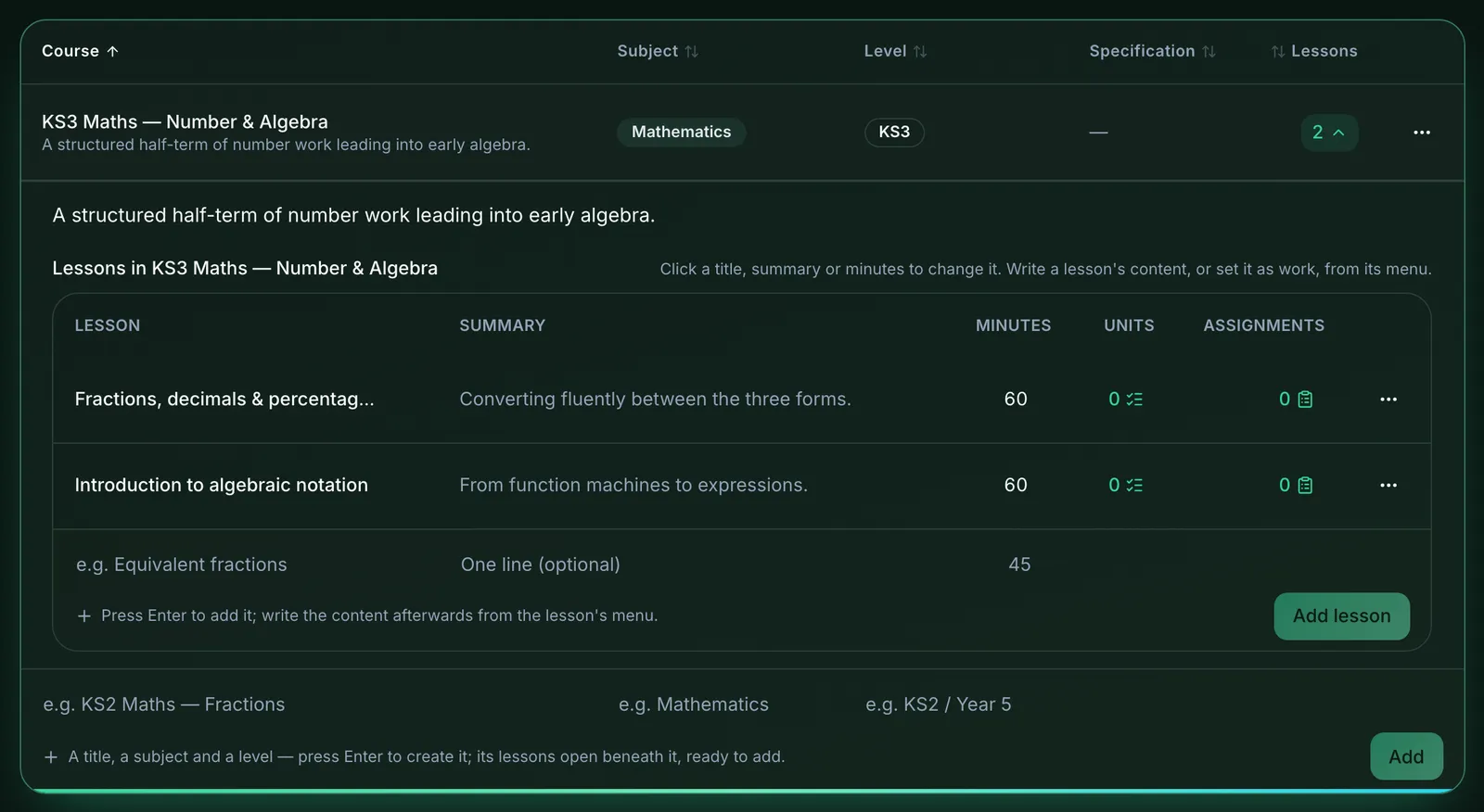This screenshot has height=812, width=1484.
Task: Click the ASSIGNMENTS column header
Action: [1263, 326]
